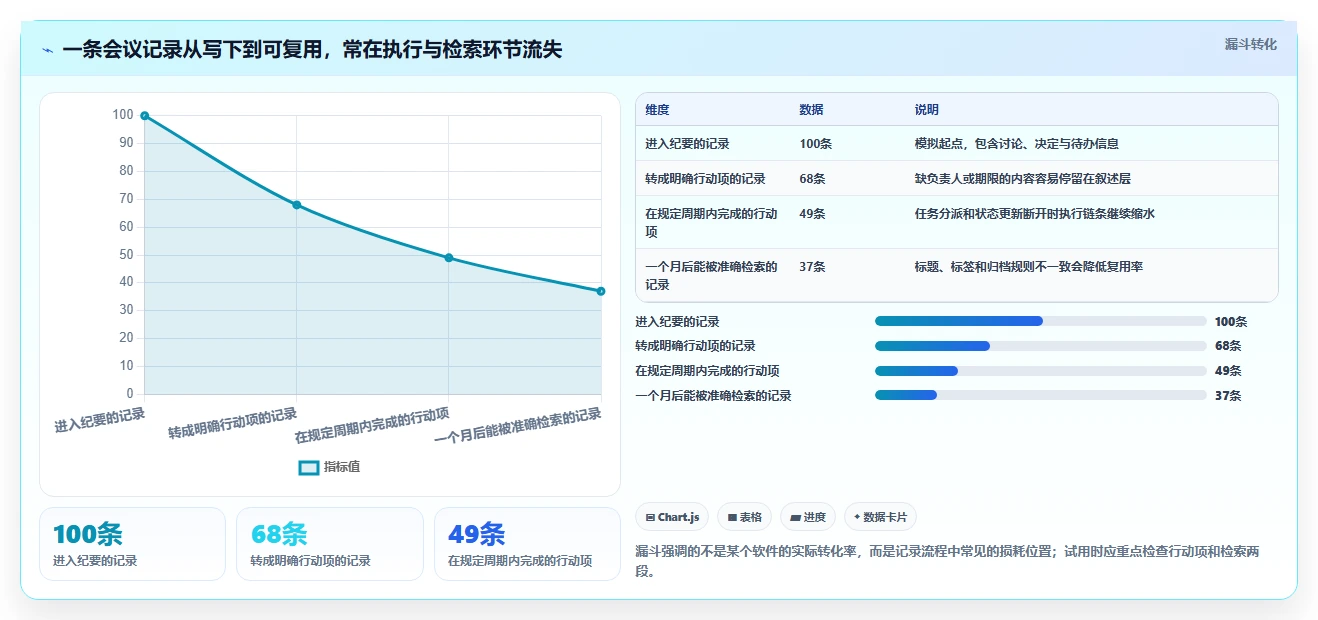Click description 缺负责人或期限的内容容易停留在叙述层
Screen dimensions: 1318x620
click(1022, 179)
